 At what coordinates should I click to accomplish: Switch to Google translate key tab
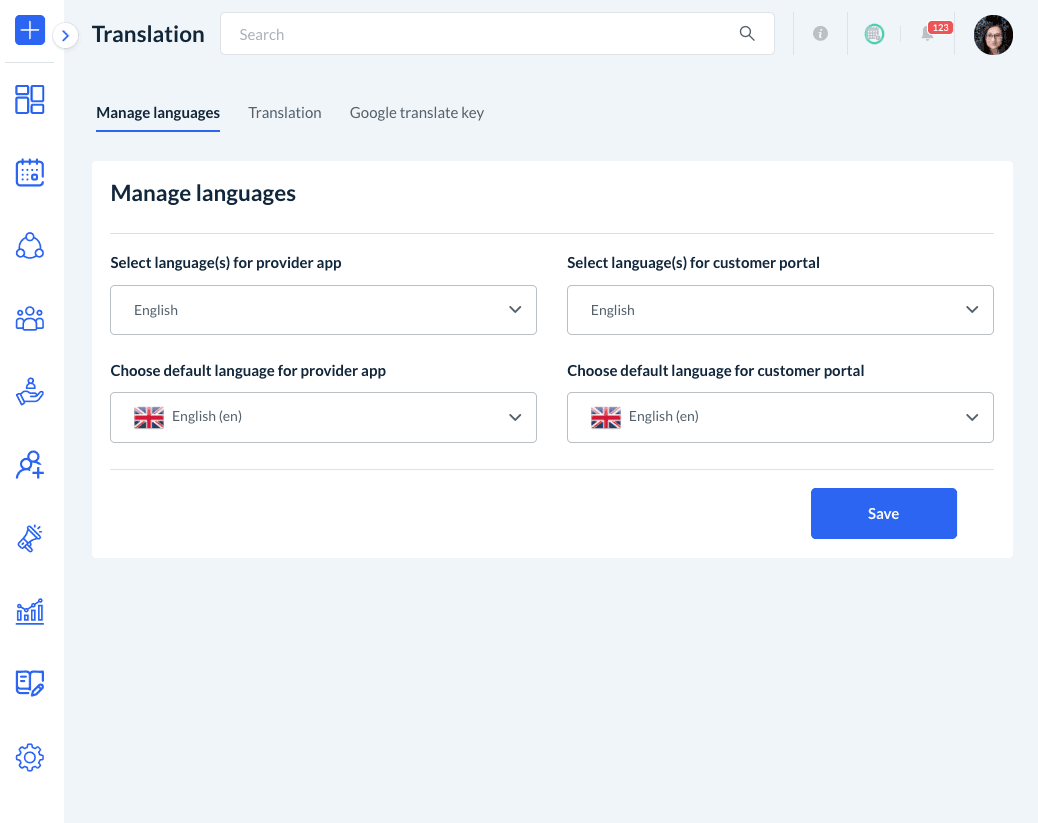click(x=417, y=113)
